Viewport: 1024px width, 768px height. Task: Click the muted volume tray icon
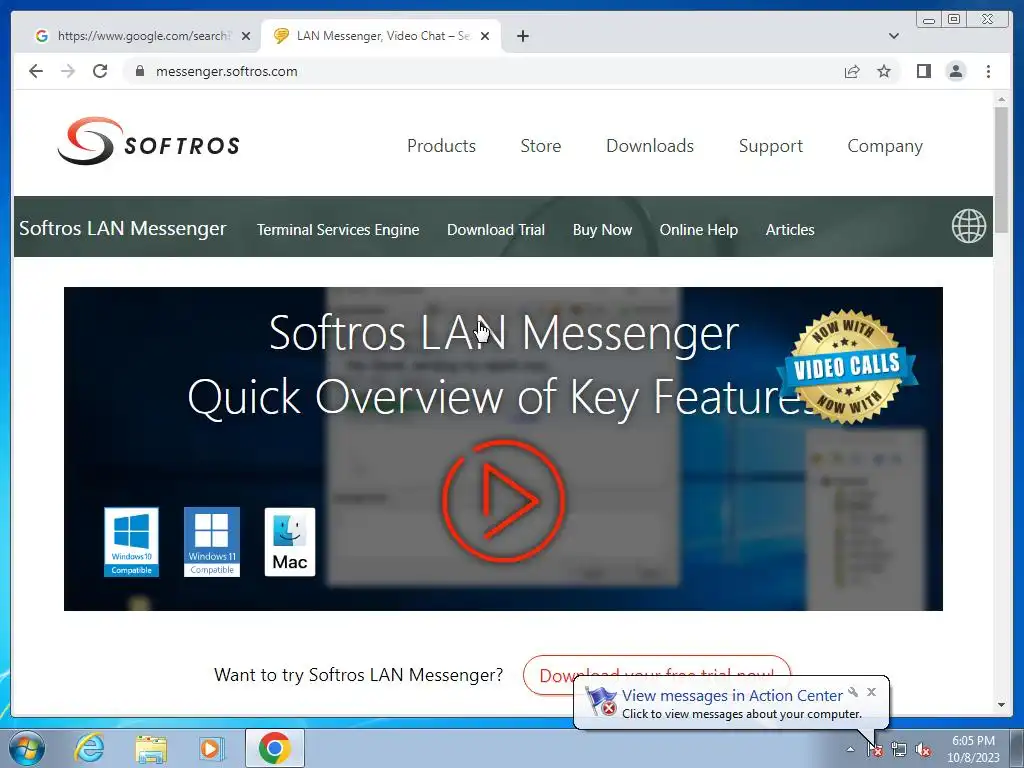[923, 749]
